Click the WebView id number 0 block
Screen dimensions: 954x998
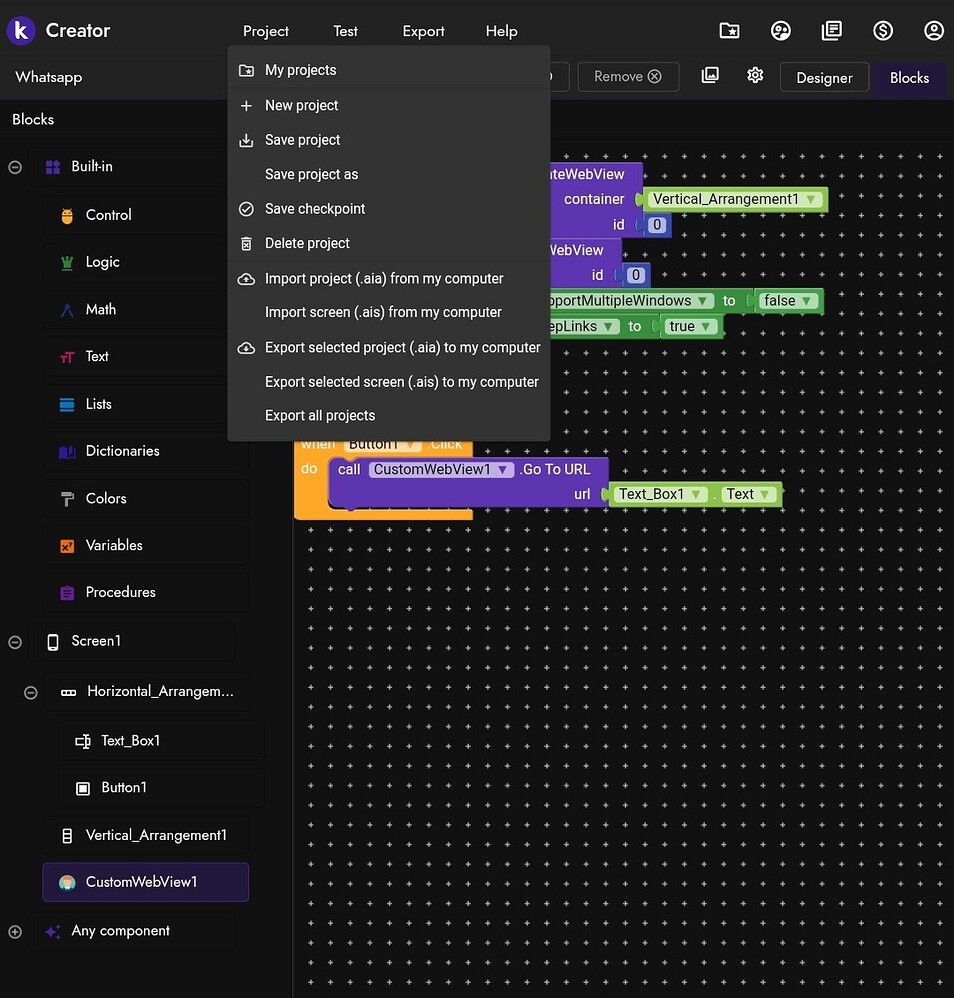coord(635,275)
